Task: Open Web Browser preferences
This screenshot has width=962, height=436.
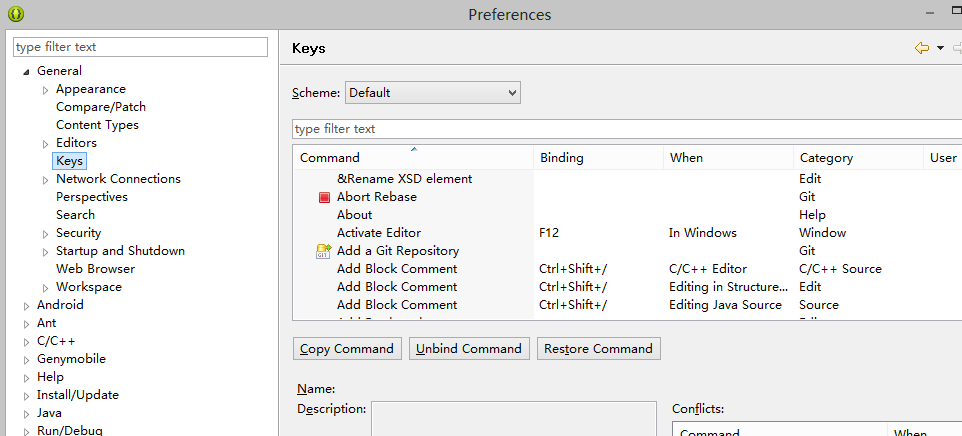Action: 95,269
